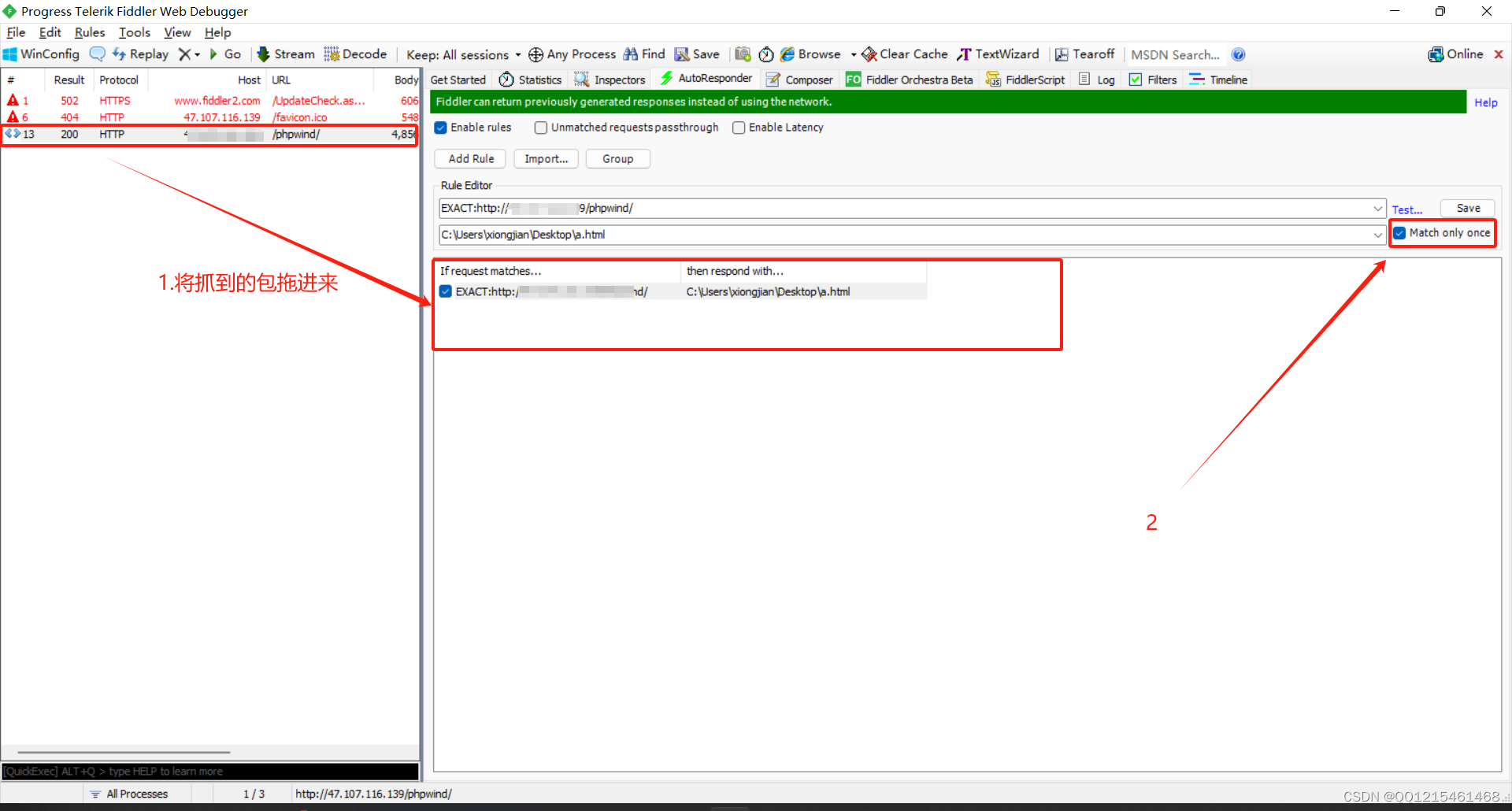
Task: Open the Timeline tab
Action: click(x=1218, y=80)
